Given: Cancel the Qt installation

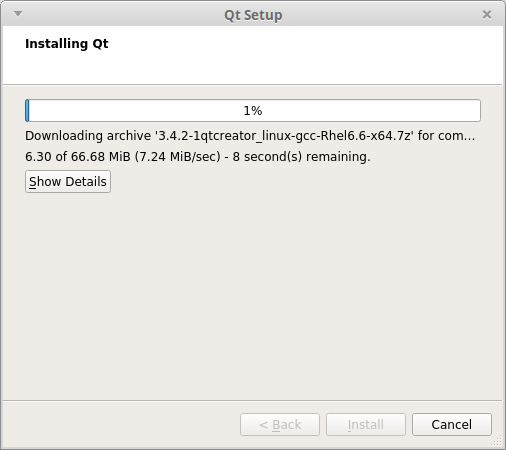Looking at the screenshot, I should 452,425.
